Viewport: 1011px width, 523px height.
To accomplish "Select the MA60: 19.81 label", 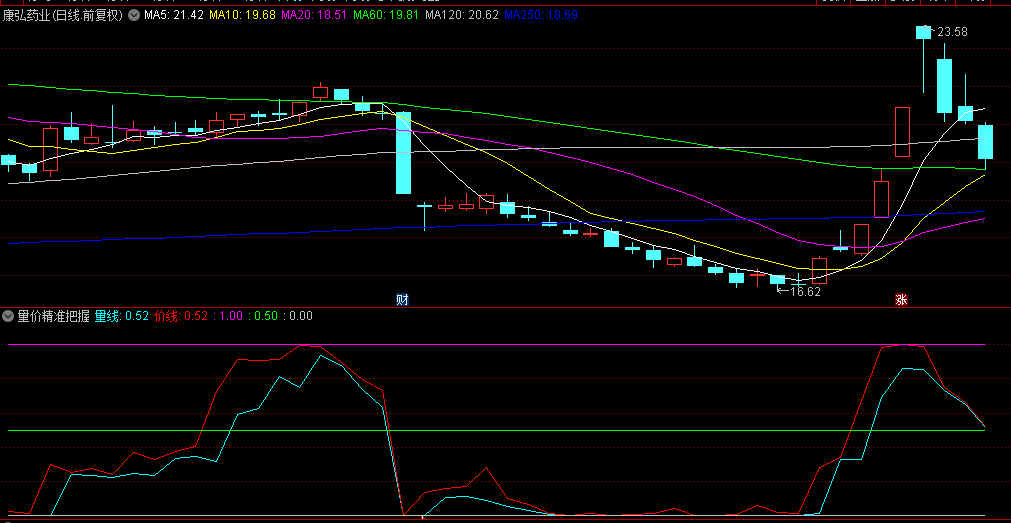I will pyautogui.click(x=386, y=15).
